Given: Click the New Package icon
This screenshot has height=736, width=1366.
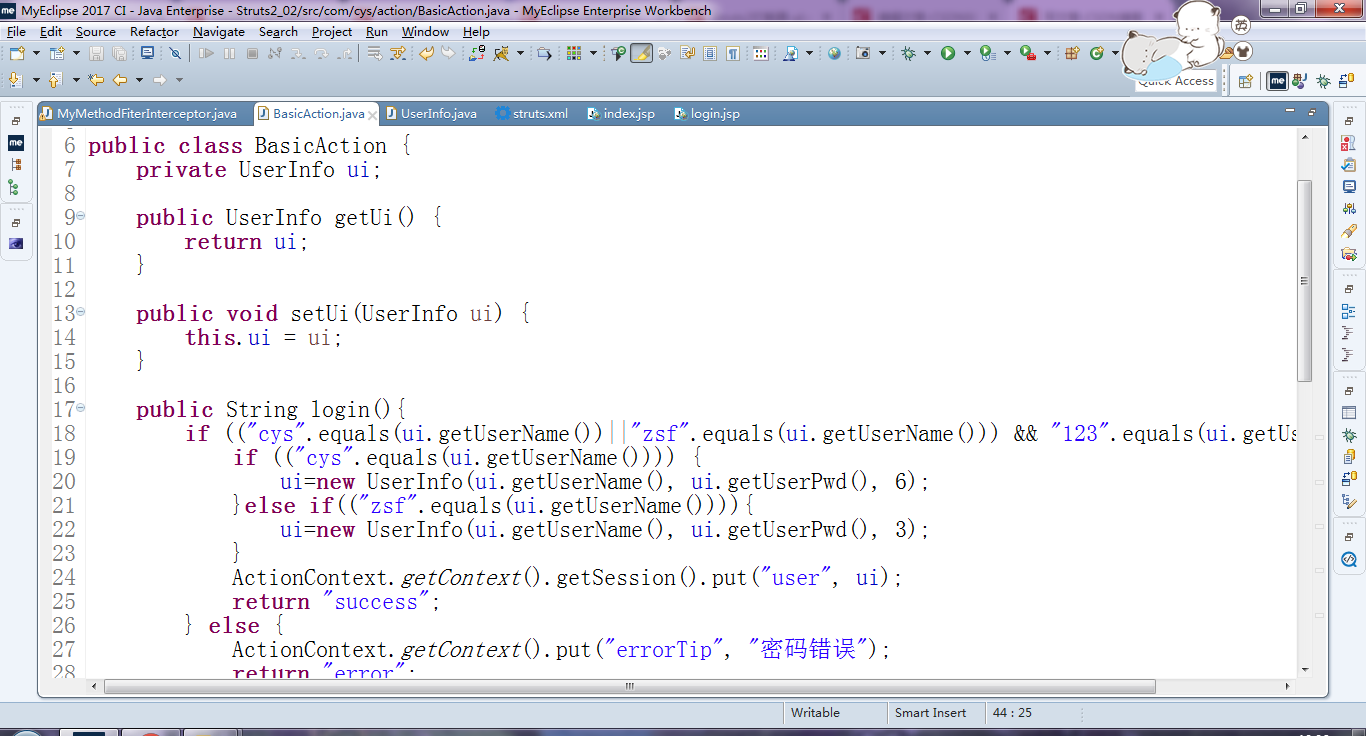Looking at the screenshot, I should [x=1072, y=53].
